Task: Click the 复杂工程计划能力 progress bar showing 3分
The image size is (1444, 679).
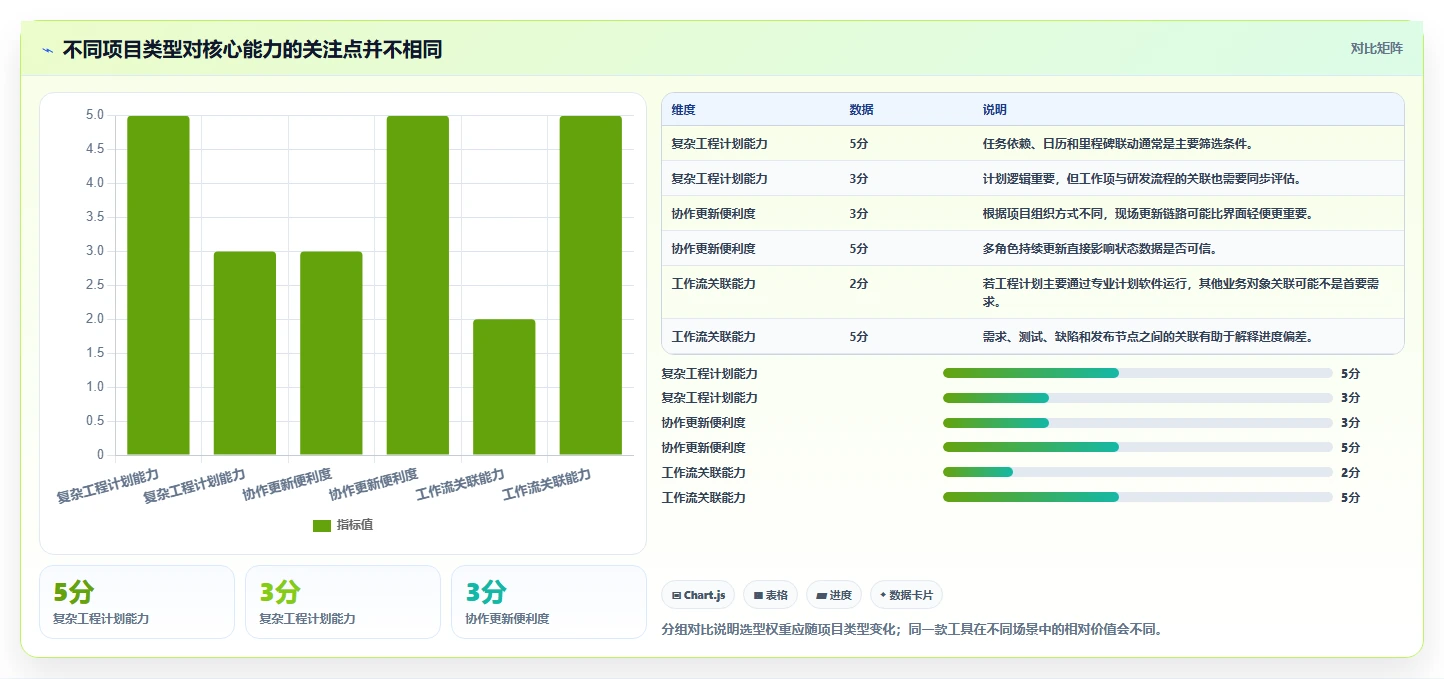Action: point(1137,398)
